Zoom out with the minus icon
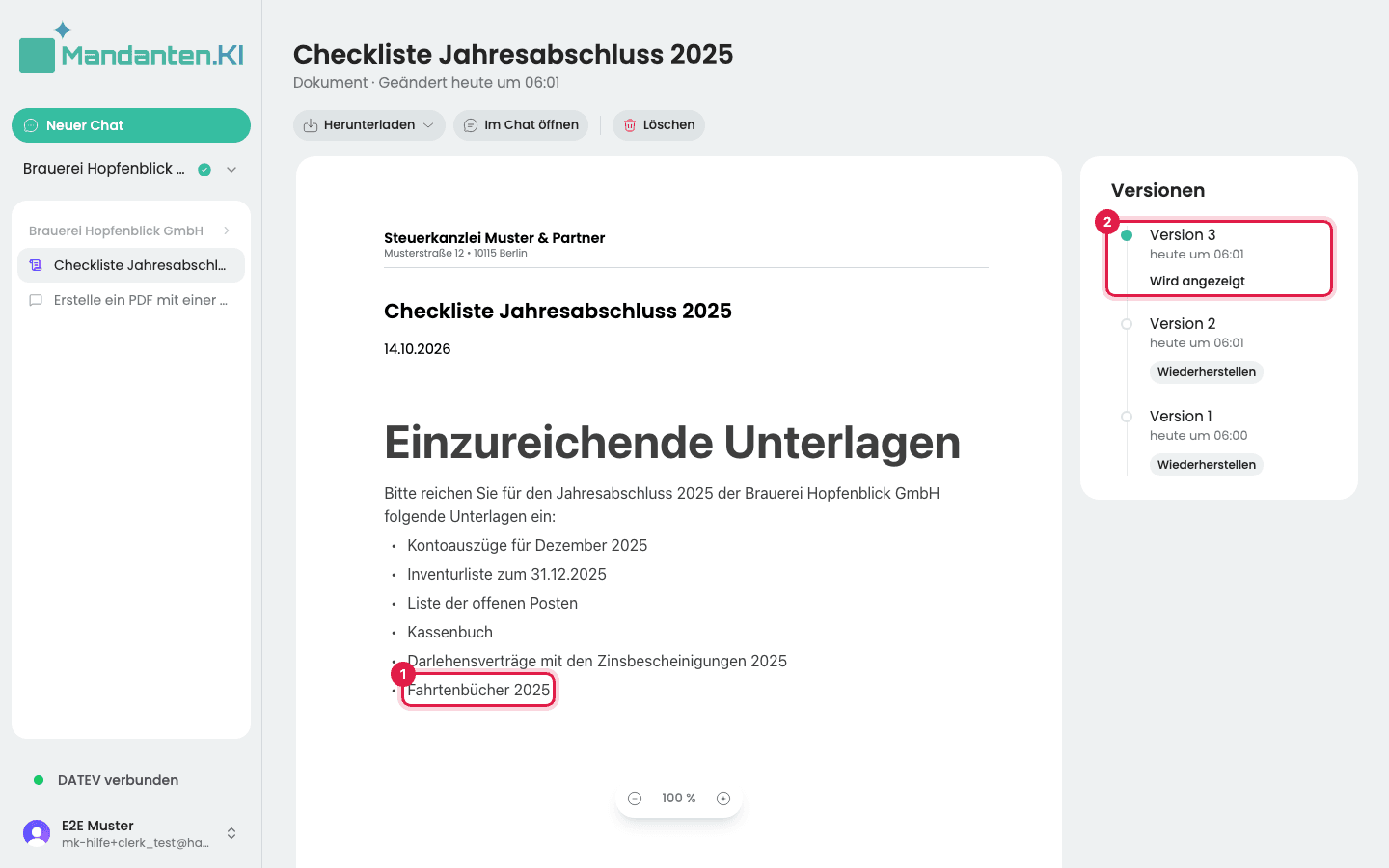Viewport: 1389px width, 868px height. 635,799
